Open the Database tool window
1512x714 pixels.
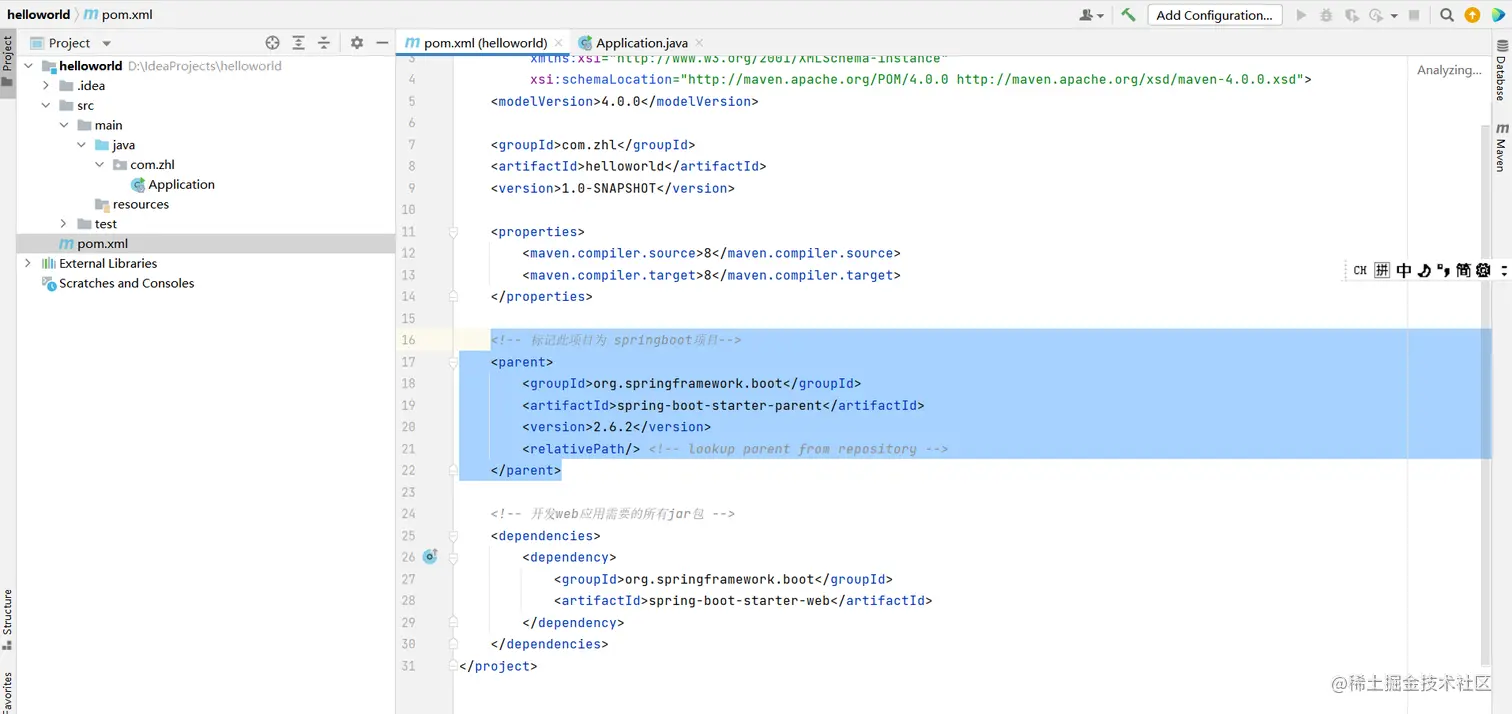point(1501,71)
